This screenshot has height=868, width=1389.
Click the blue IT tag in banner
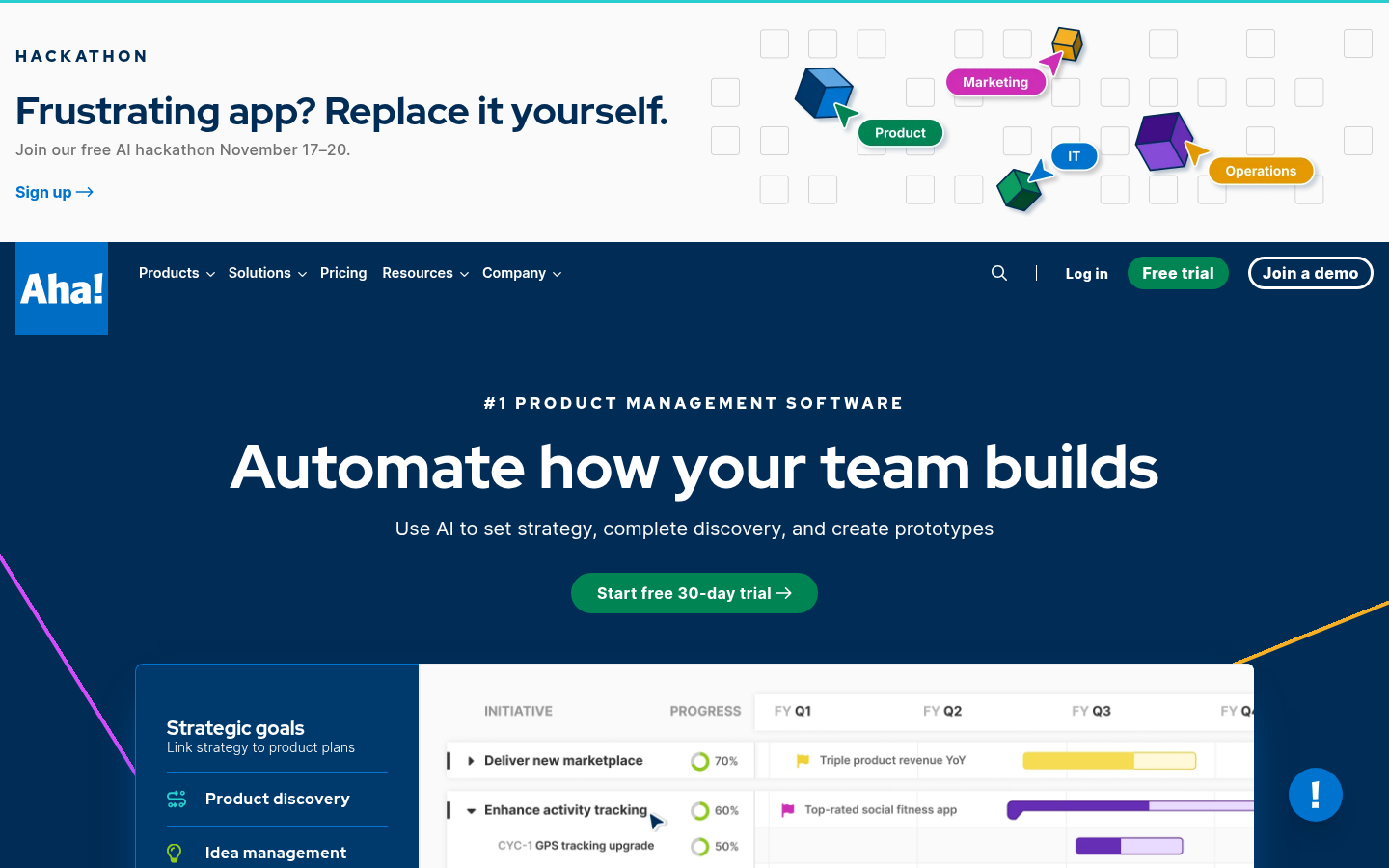[x=1074, y=156]
